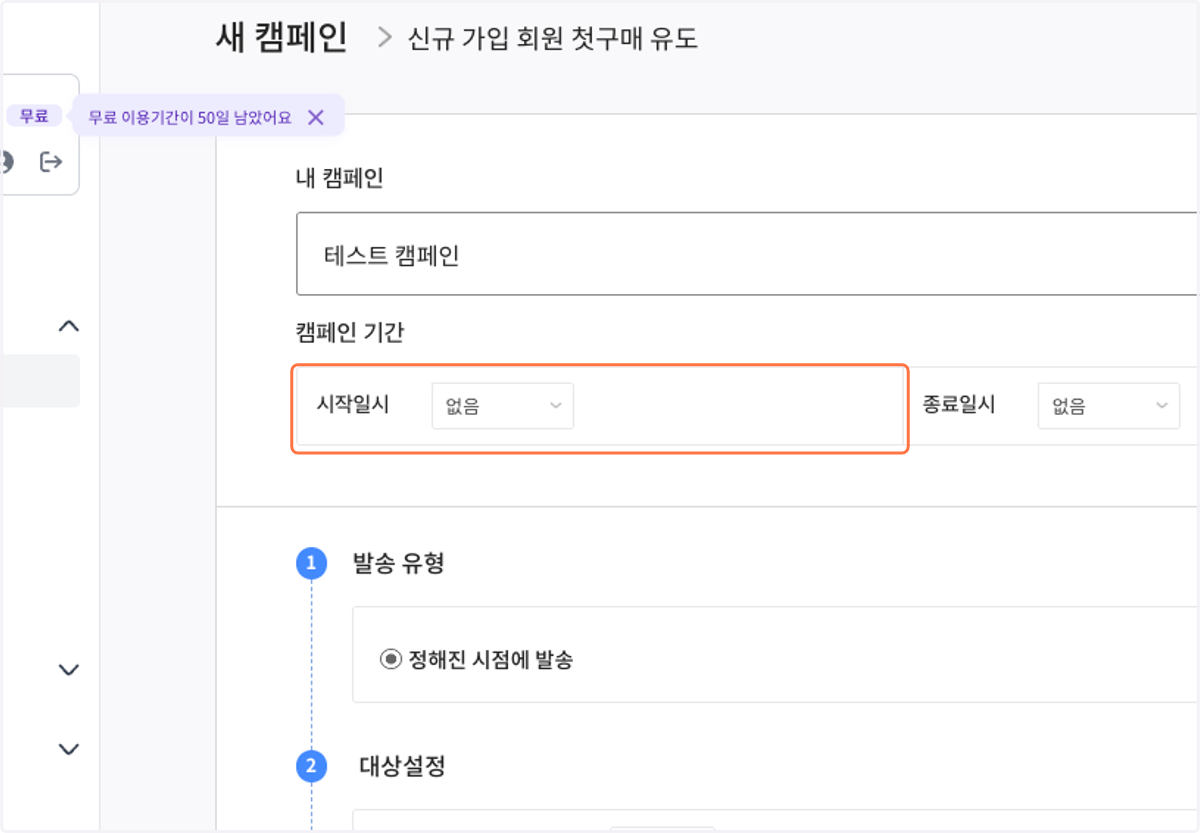The height and width of the screenshot is (833, 1200).
Task: Collapse the sidebar section with up chevron
Action: (x=68, y=326)
